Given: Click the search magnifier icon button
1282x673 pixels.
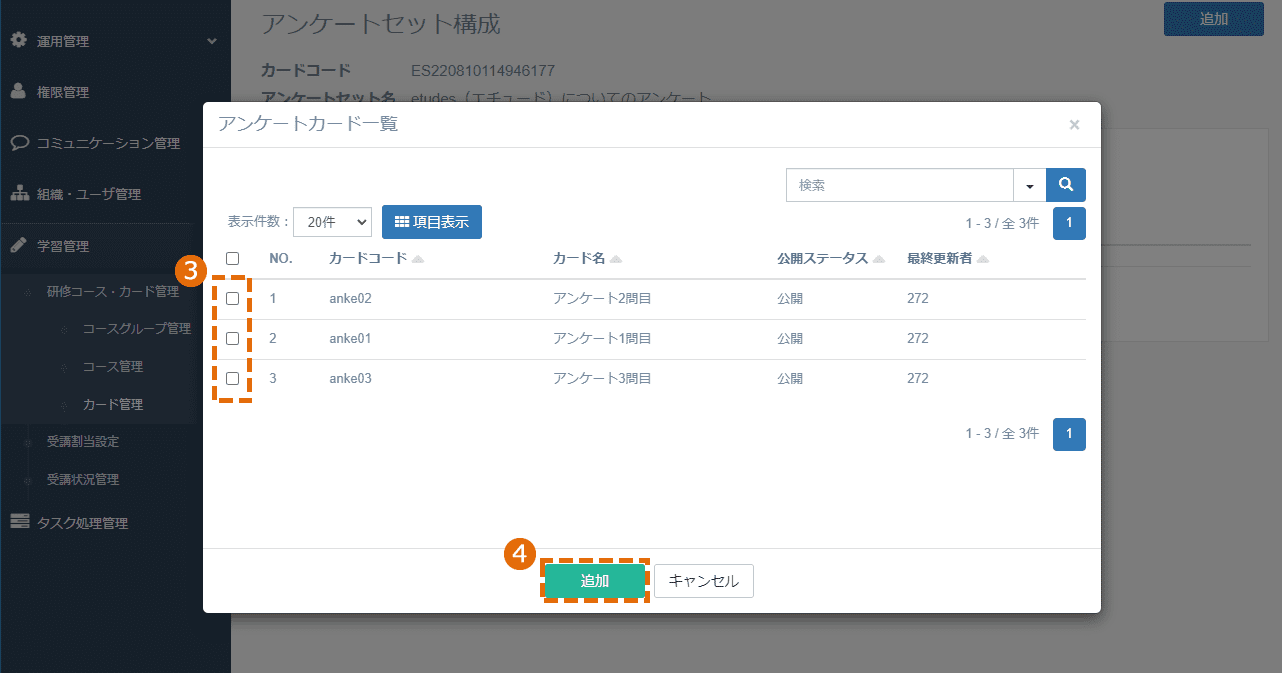Looking at the screenshot, I should [x=1066, y=185].
